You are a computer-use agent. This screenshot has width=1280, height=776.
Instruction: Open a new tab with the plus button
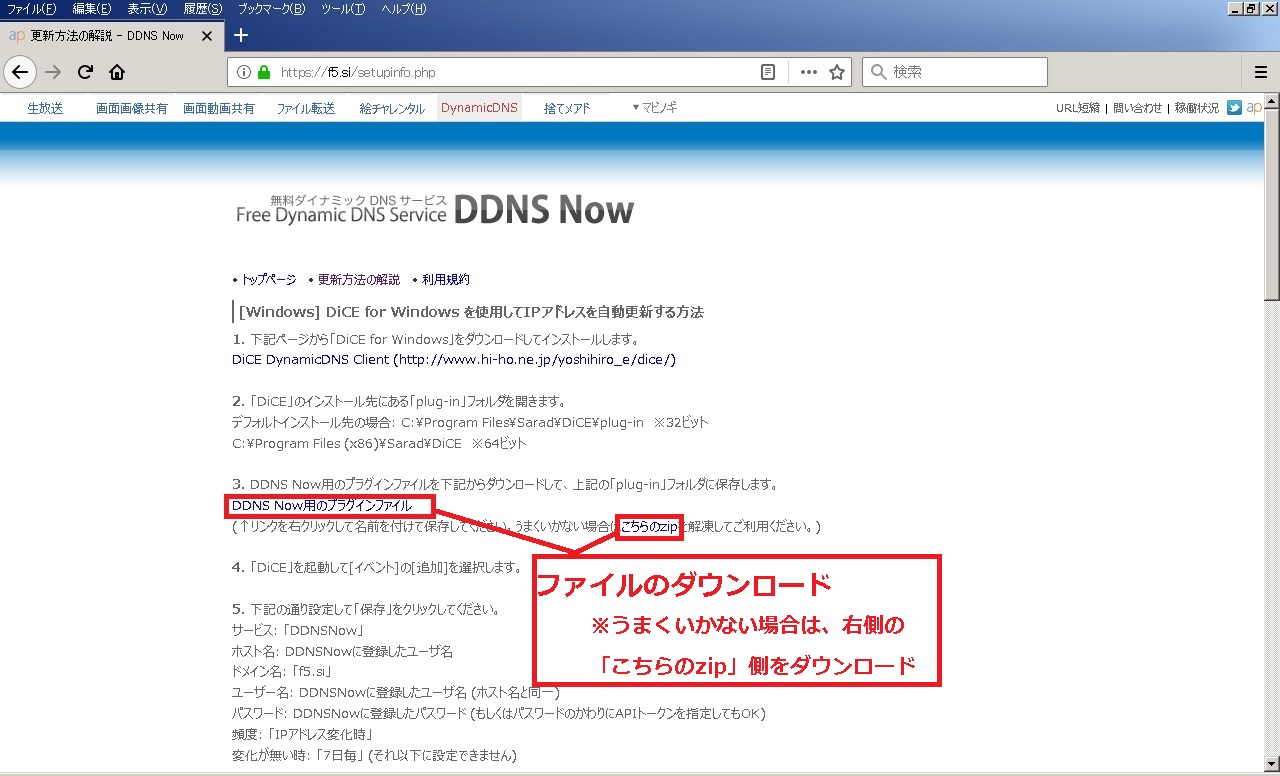(240, 35)
